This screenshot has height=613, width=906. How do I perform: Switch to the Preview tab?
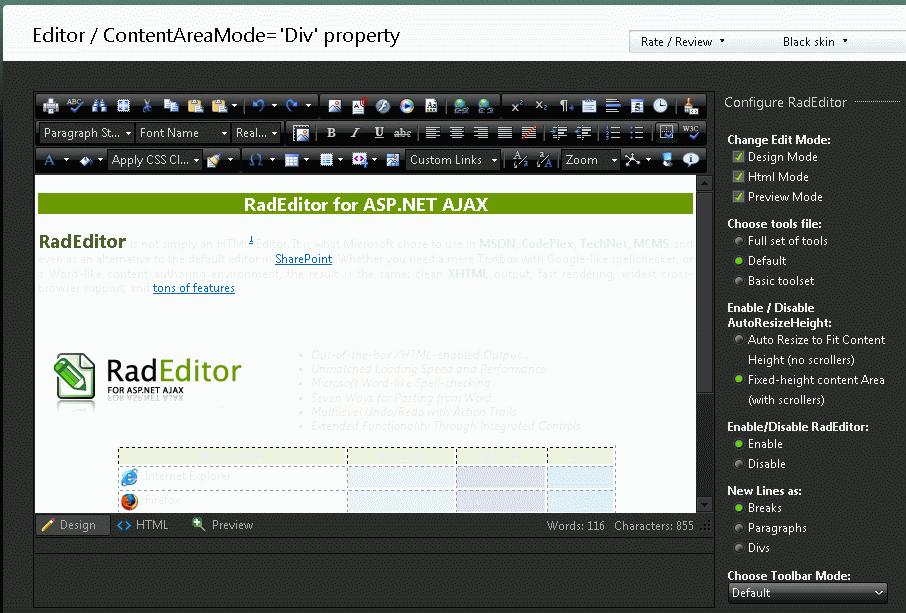[x=223, y=525]
